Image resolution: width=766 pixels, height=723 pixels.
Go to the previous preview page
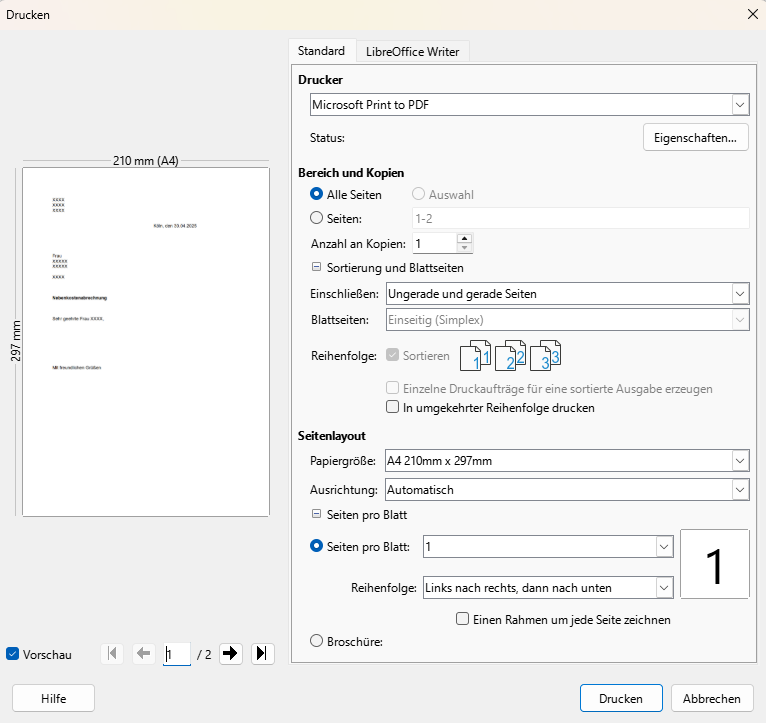point(144,653)
